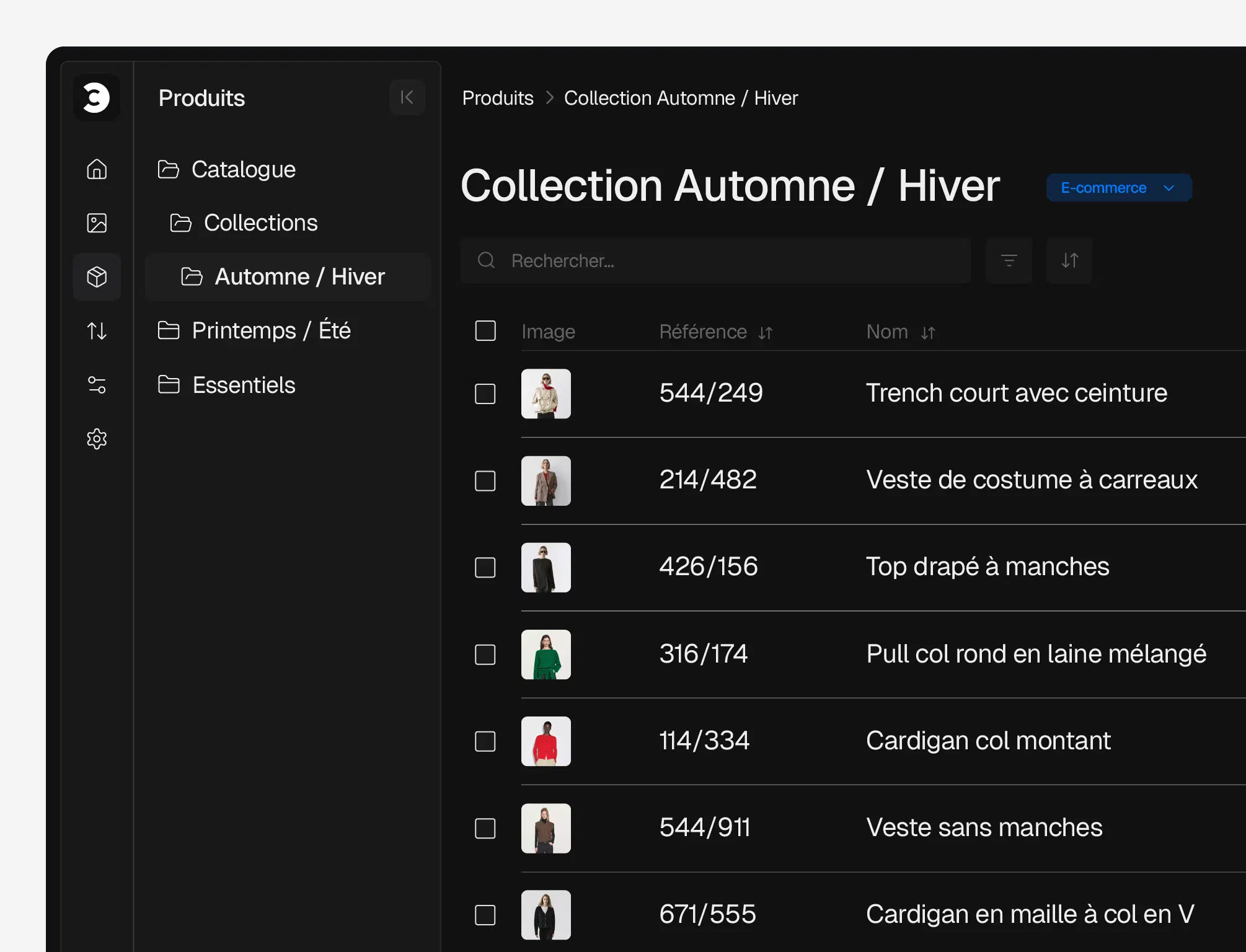Select the products cube icon
This screenshot has width=1246, height=952.
click(x=97, y=277)
